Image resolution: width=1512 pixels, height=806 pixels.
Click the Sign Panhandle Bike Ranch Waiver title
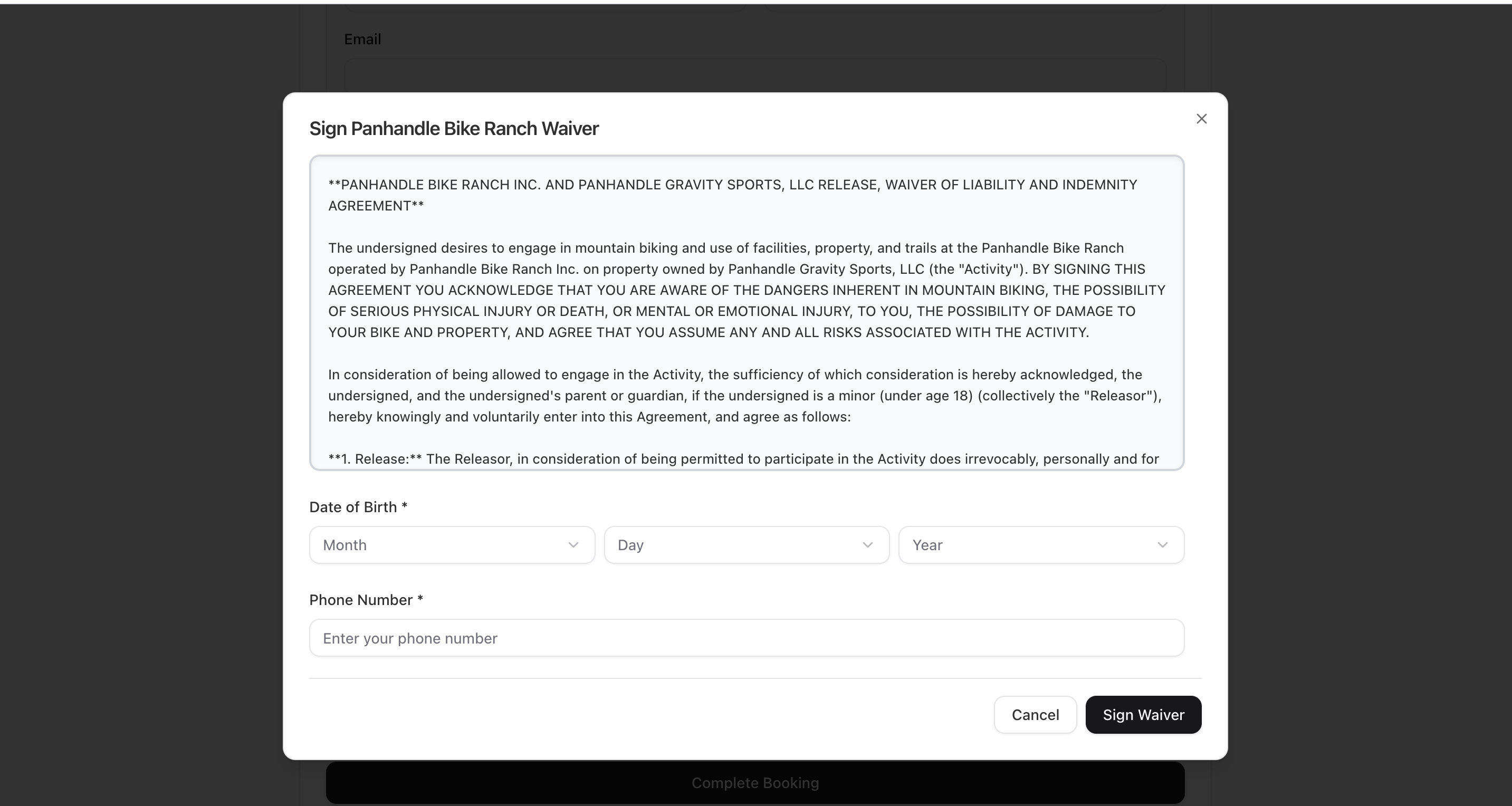(453, 129)
